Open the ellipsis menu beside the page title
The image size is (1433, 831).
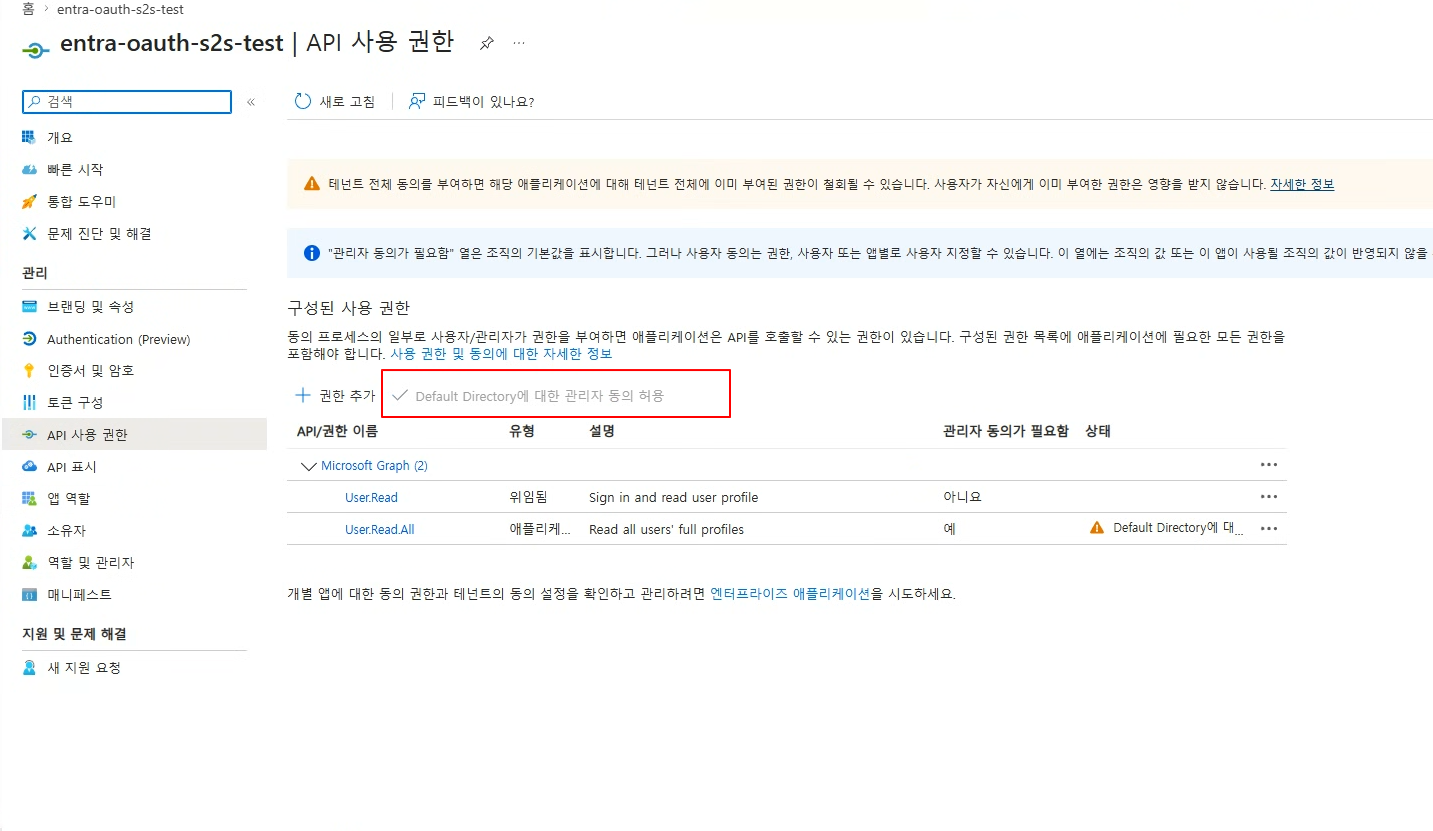coord(519,43)
